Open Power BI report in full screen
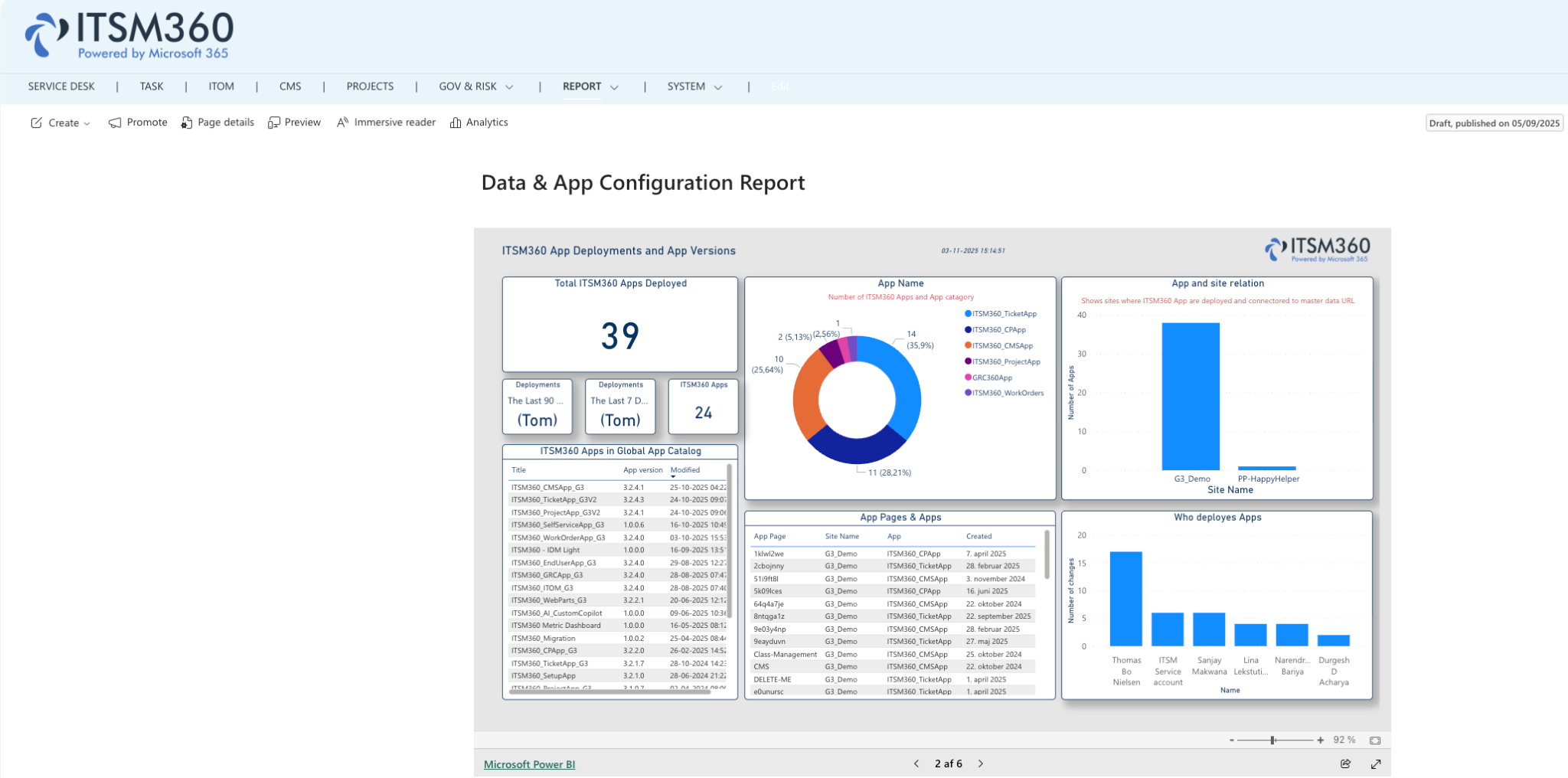This screenshot has width=1568, height=778. tap(1376, 763)
